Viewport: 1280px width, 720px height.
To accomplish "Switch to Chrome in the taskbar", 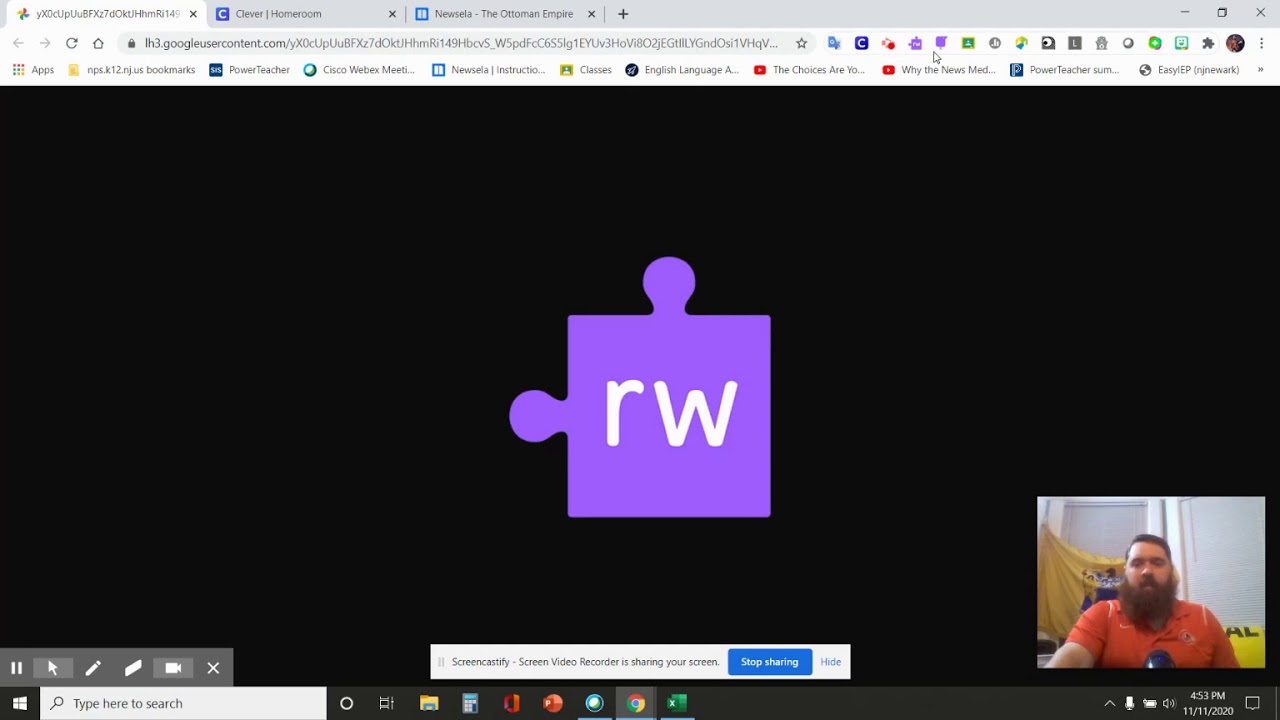I will click(x=636, y=703).
